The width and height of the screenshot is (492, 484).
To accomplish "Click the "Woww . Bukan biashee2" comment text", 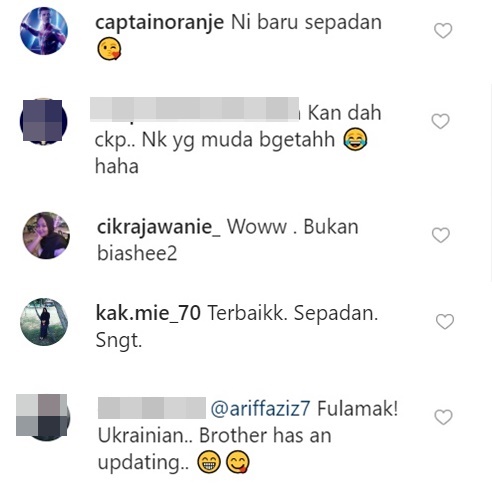I will [228, 240].
